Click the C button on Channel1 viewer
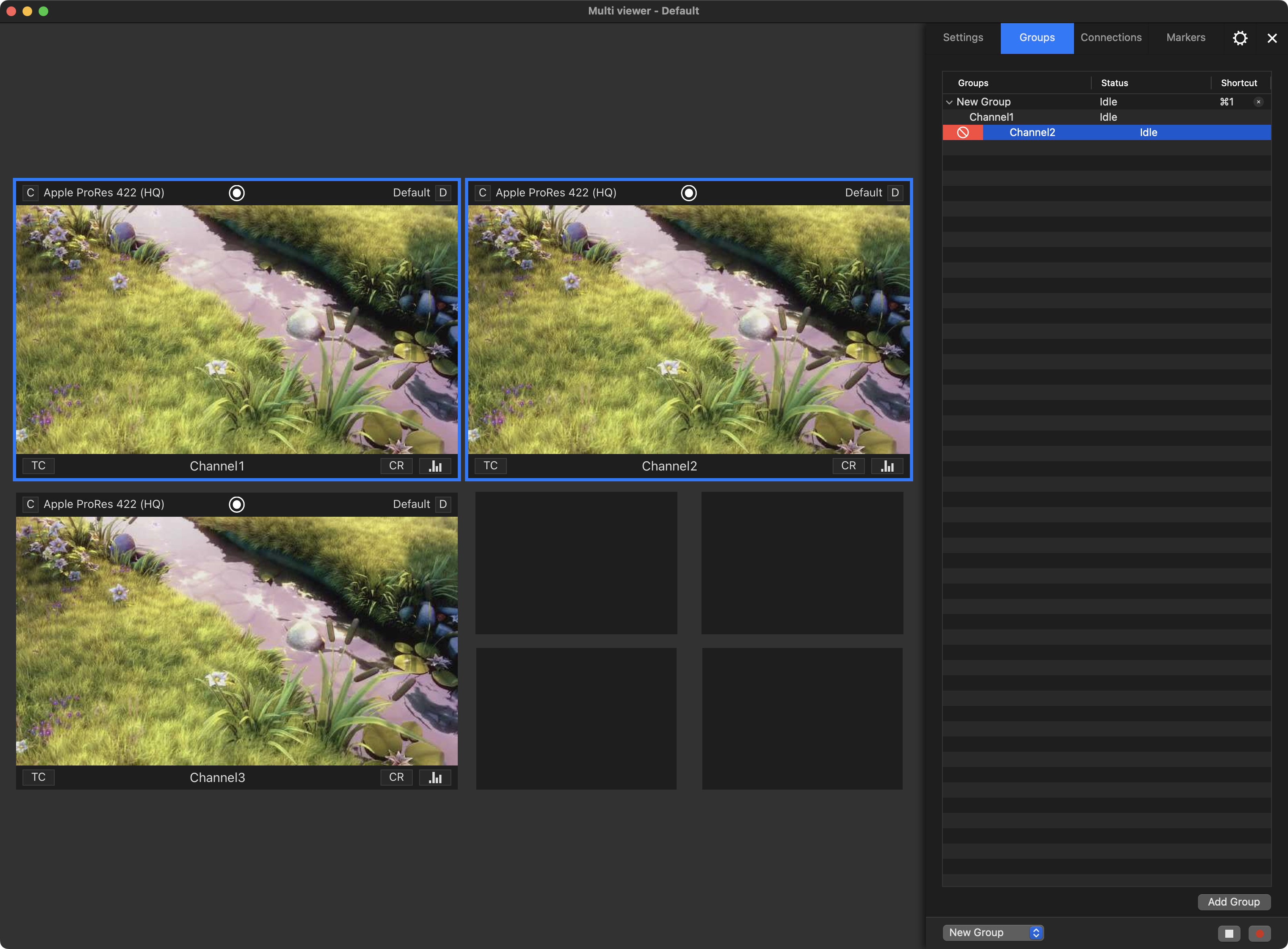 pos(31,193)
